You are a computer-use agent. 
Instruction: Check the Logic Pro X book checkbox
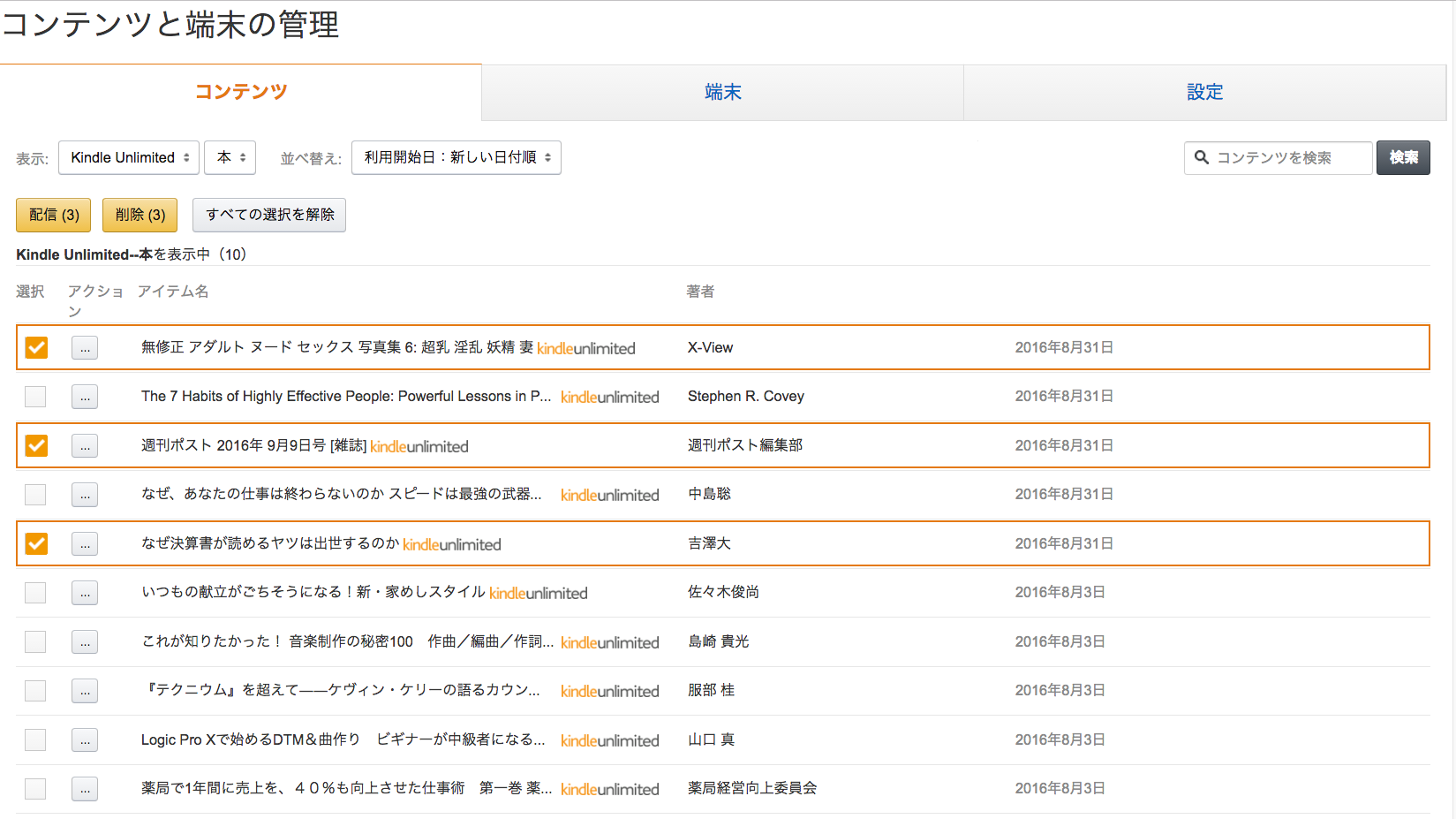(x=35, y=739)
